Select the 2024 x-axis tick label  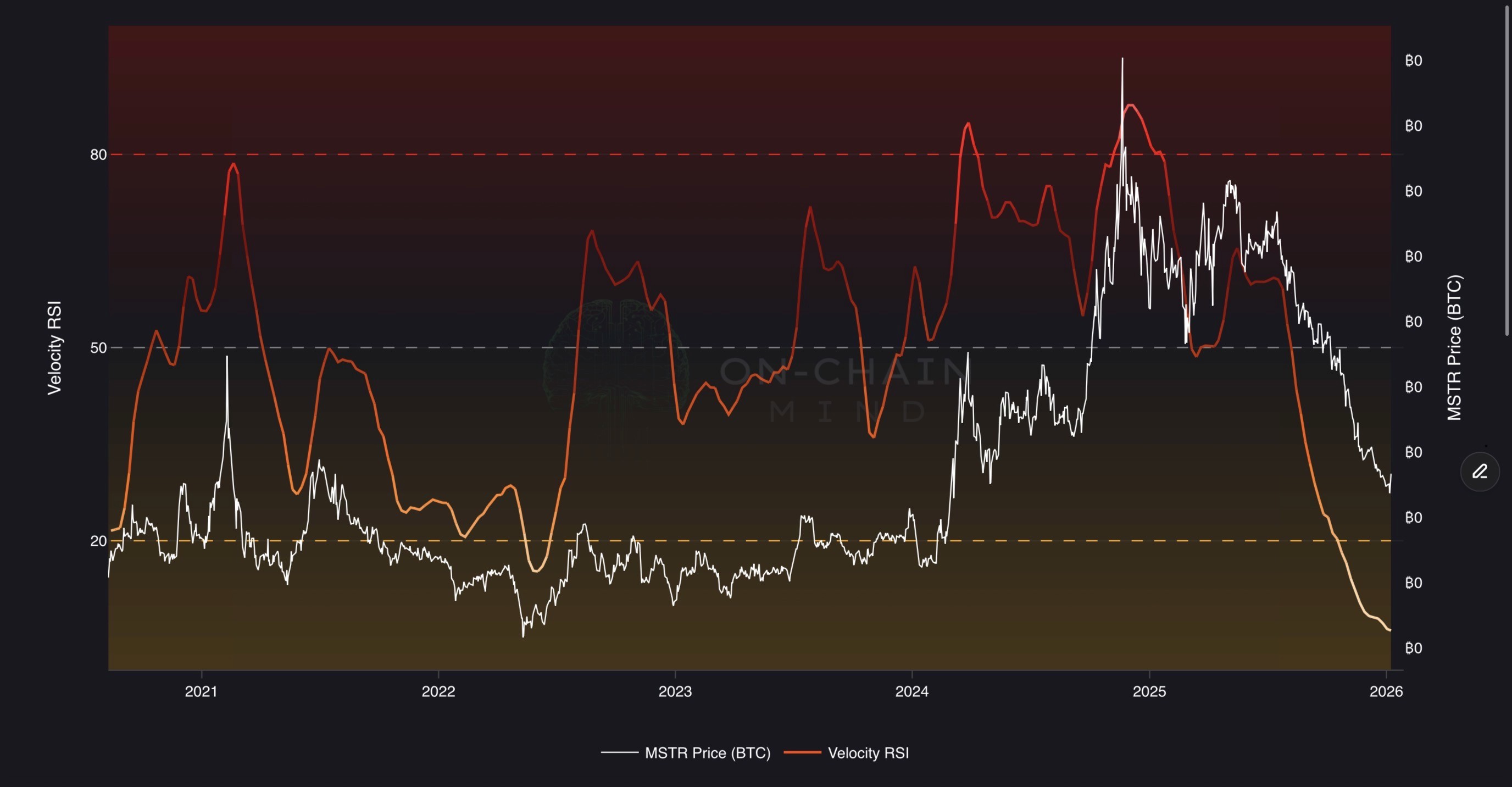coord(911,691)
